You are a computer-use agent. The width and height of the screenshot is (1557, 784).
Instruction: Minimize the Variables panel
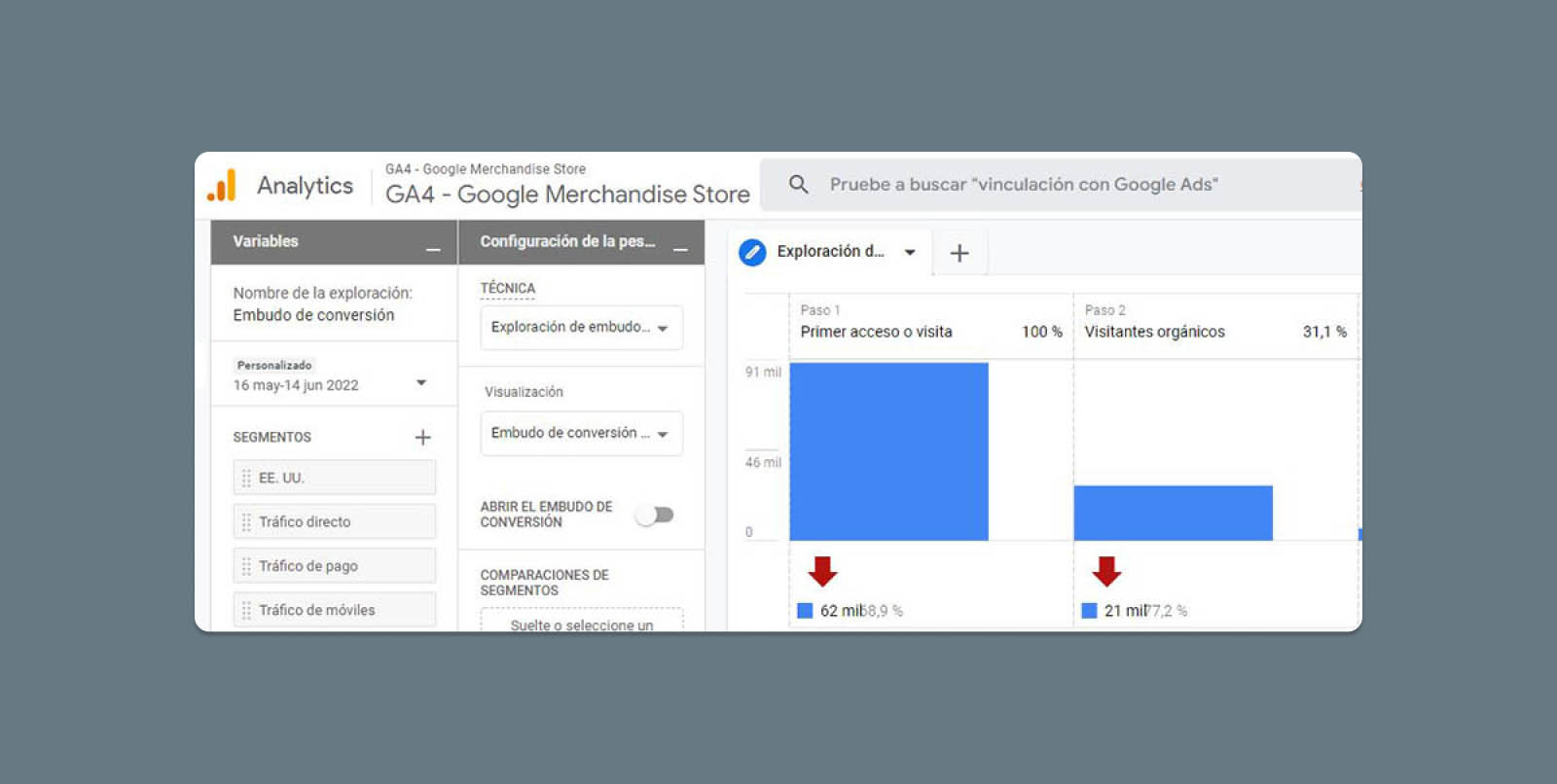433,250
